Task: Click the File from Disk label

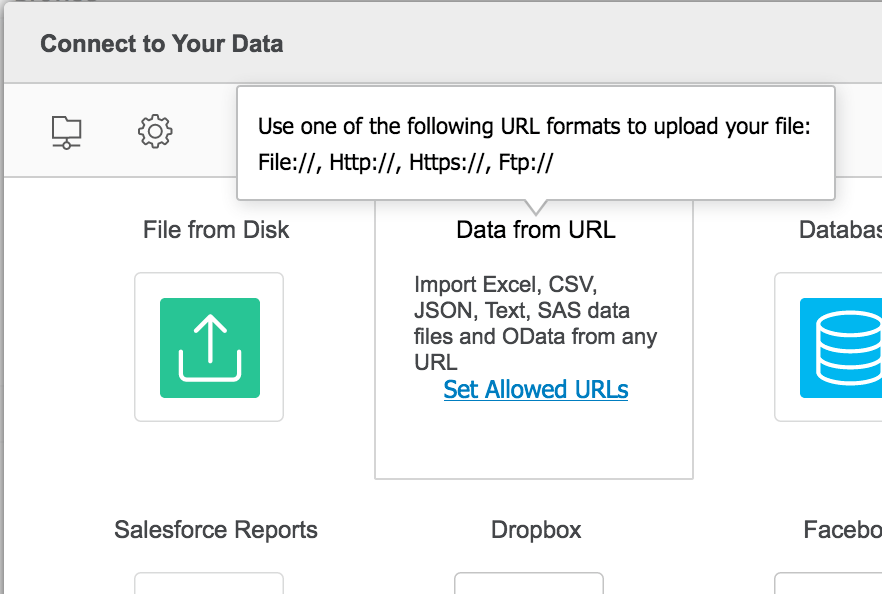Action: tap(216, 230)
